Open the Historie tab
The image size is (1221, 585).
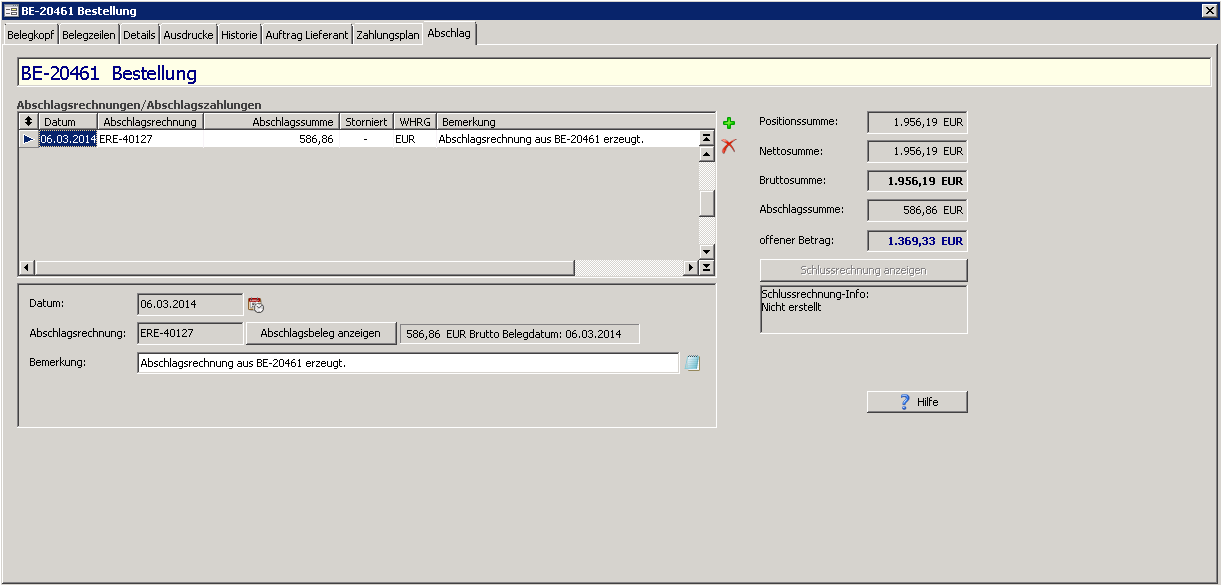coord(240,35)
